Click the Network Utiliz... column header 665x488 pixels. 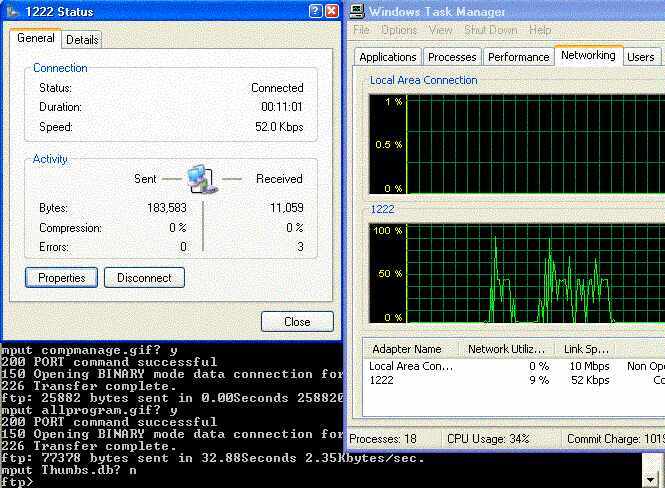[506, 349]
